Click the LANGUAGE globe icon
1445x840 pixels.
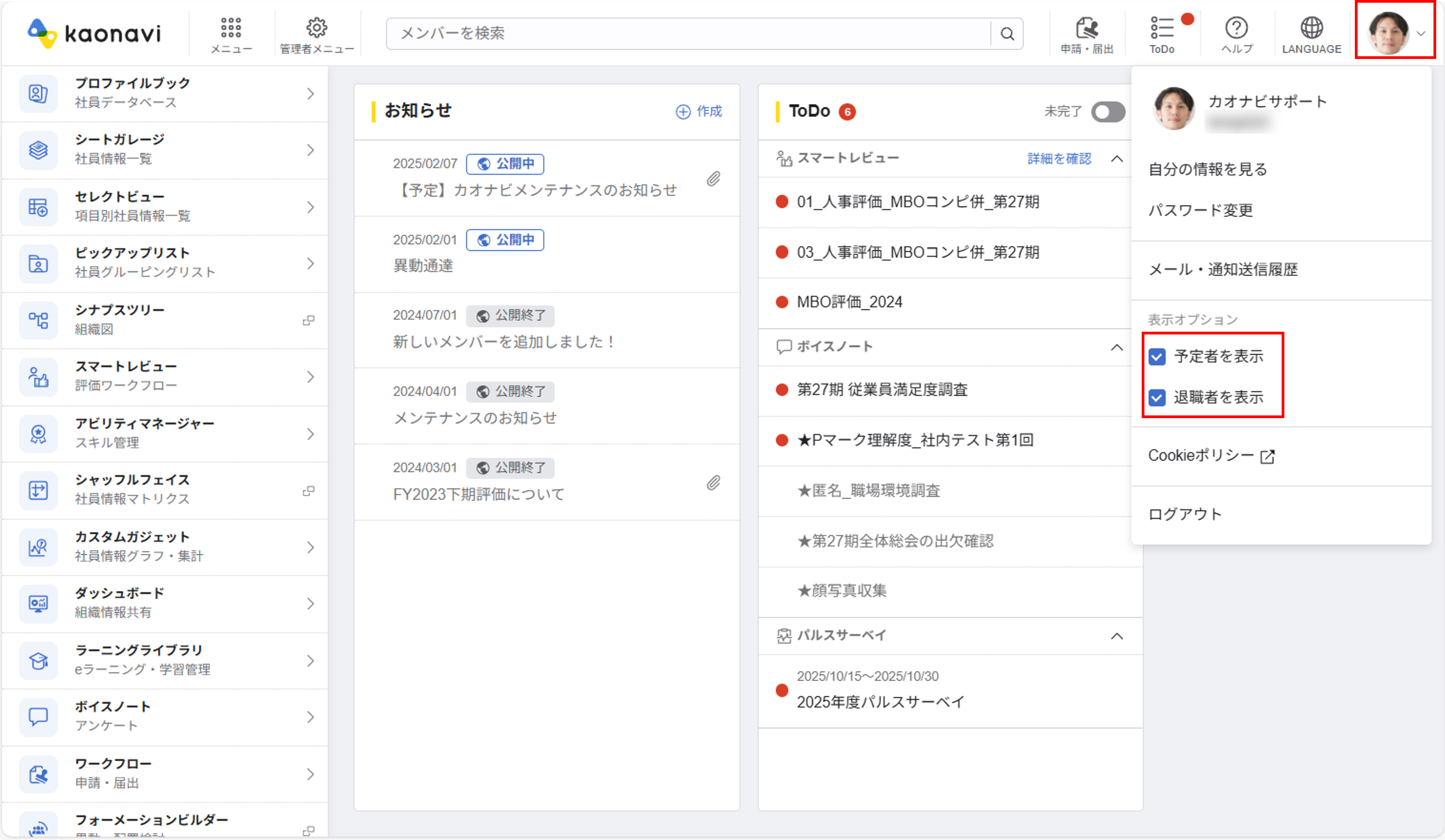tap(1311, 28)
